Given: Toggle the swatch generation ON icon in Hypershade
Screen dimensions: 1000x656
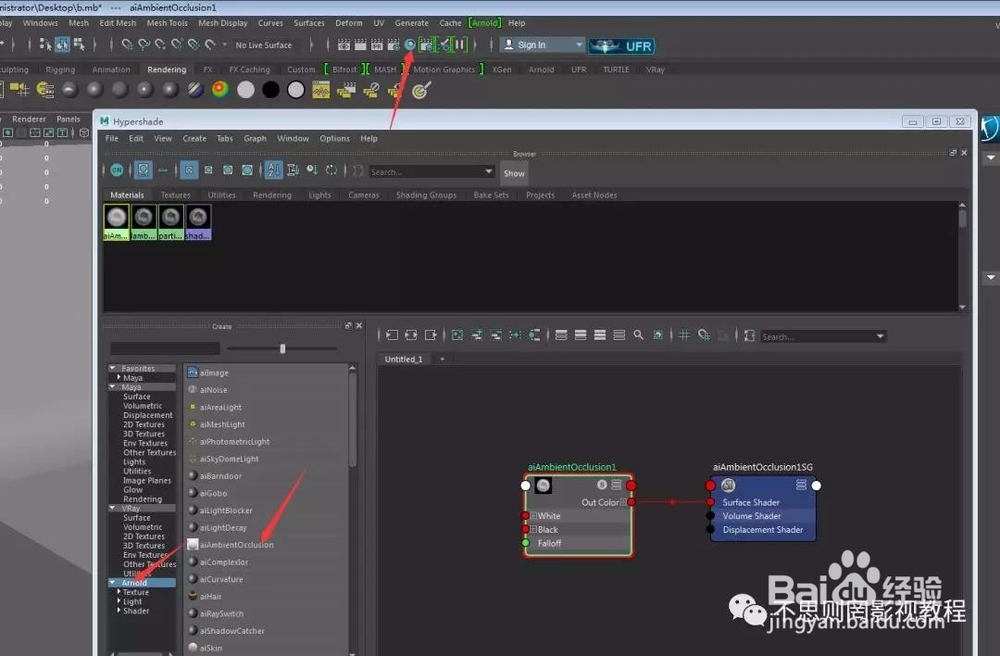Looking at the screenshot, I should [117, 170].
